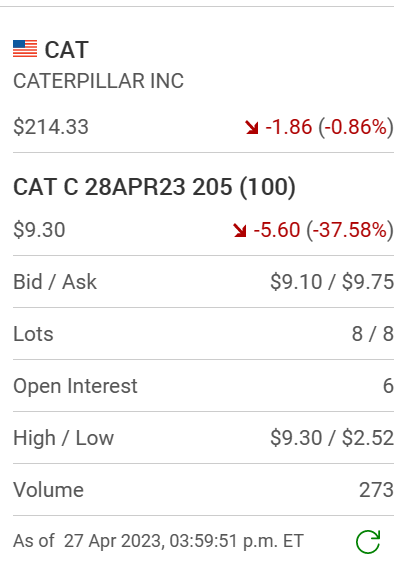397x568 pixels.
Task: Click the 8 / 8 lots value
Action: tap(373, 334)
